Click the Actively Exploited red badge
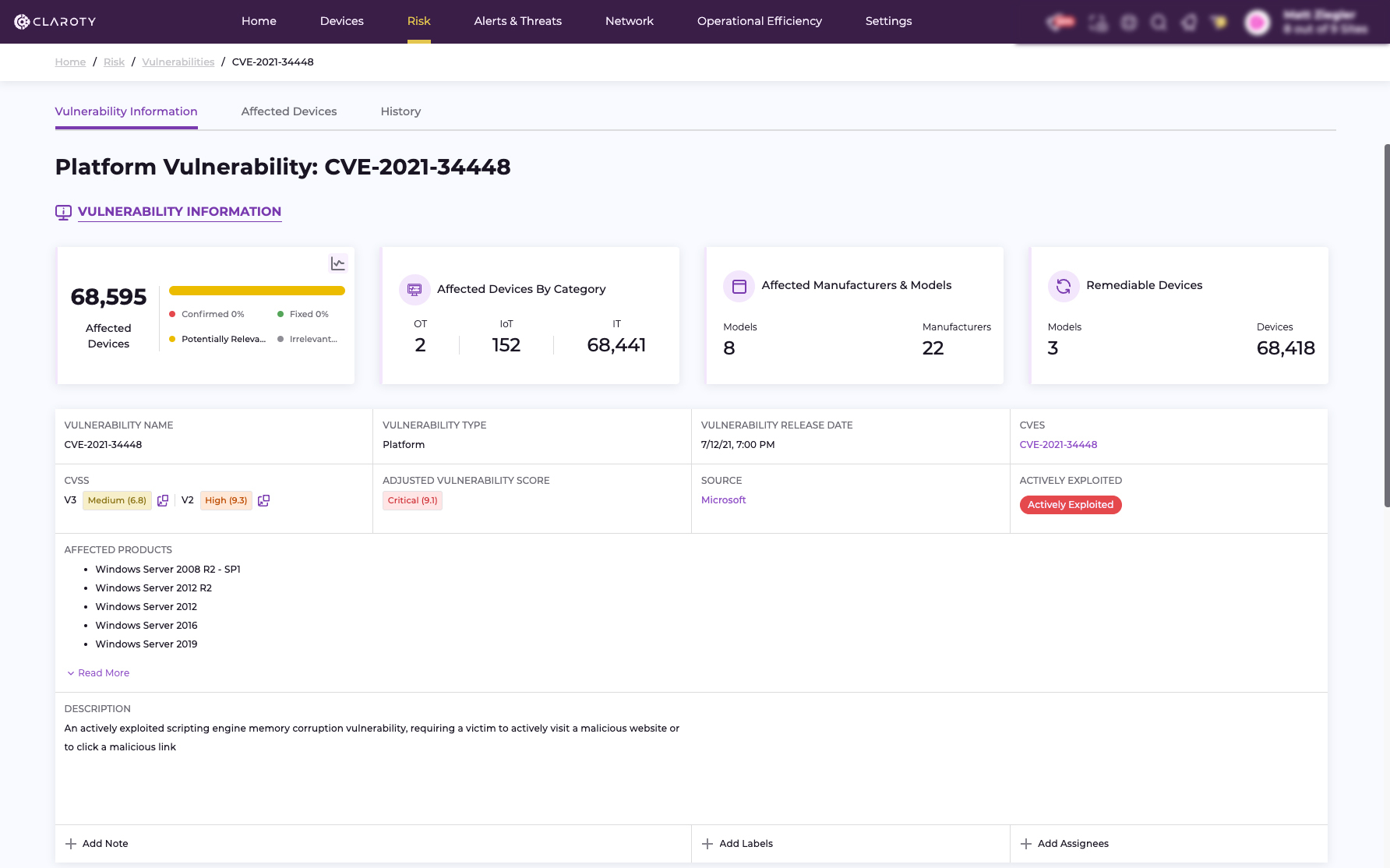 1071,505
